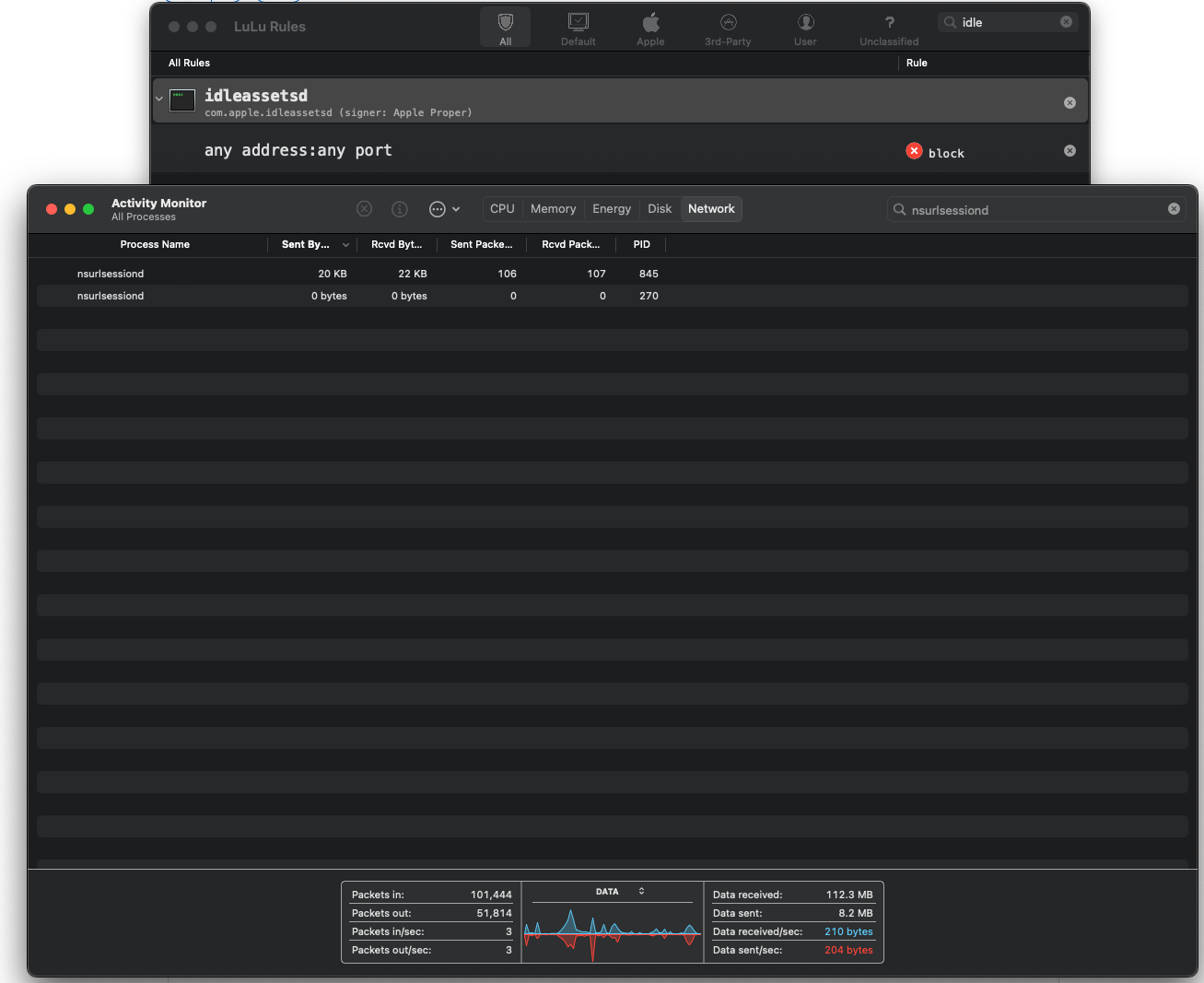Collapse the idleassetsd rule group
The image size is (1204, 983).
coord(159,99)
